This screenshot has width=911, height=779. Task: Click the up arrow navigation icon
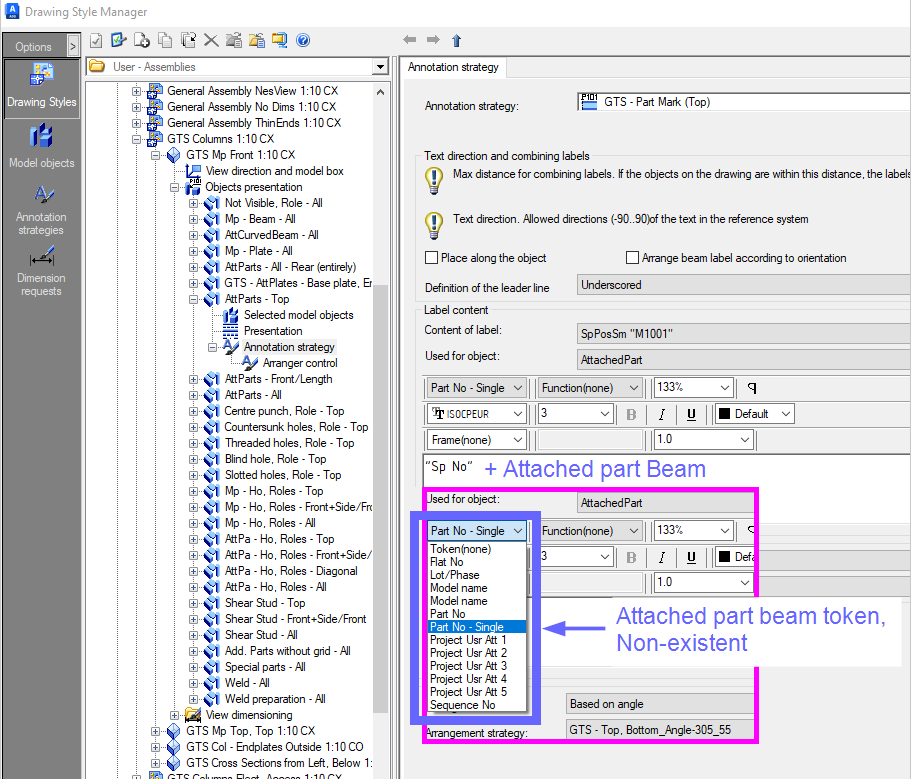(x=456, y=40)
